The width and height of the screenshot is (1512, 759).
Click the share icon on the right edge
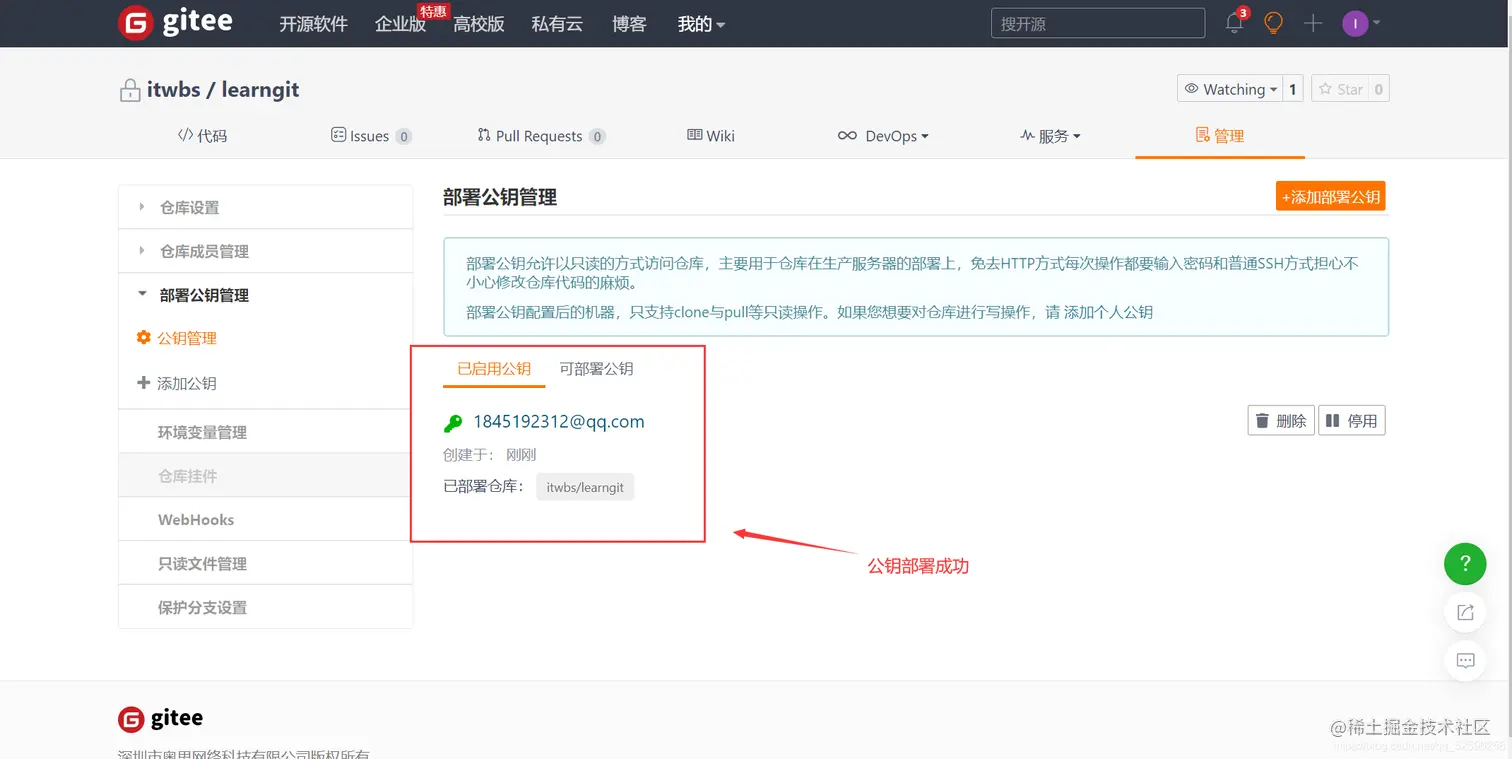pos(1465,612)
